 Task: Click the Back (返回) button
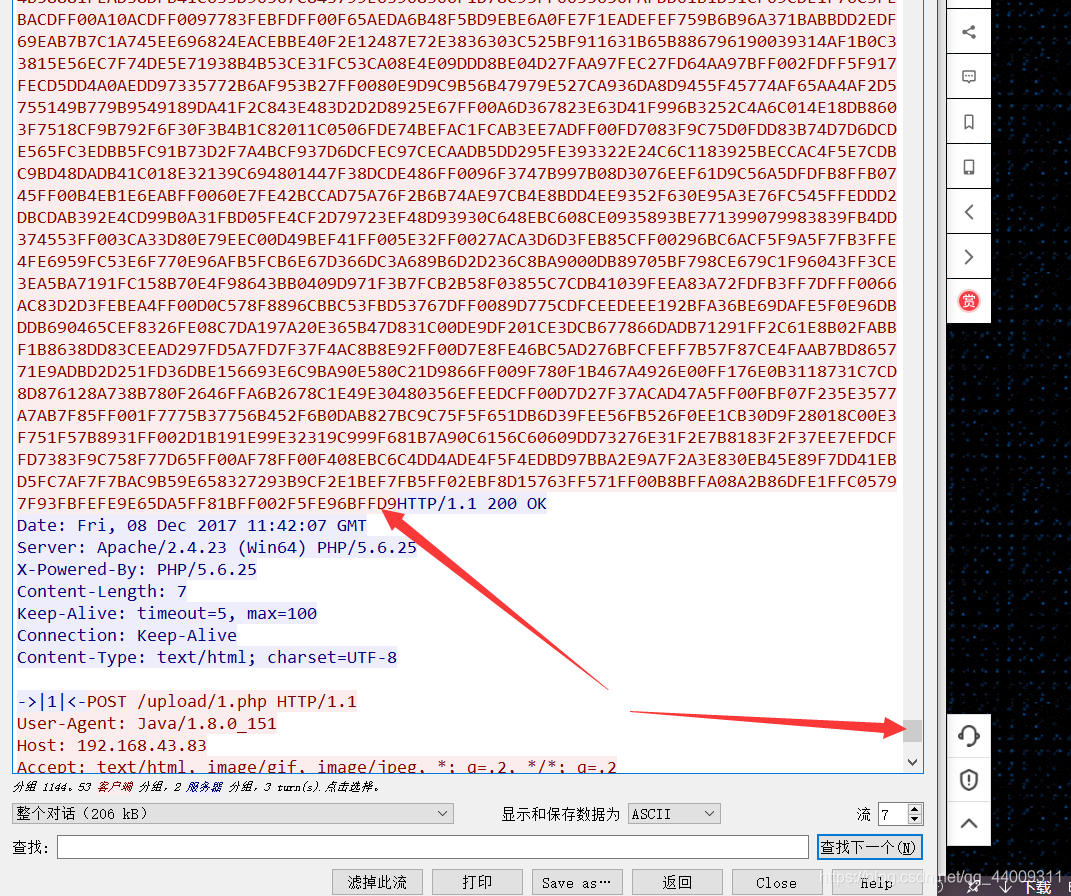677,882
